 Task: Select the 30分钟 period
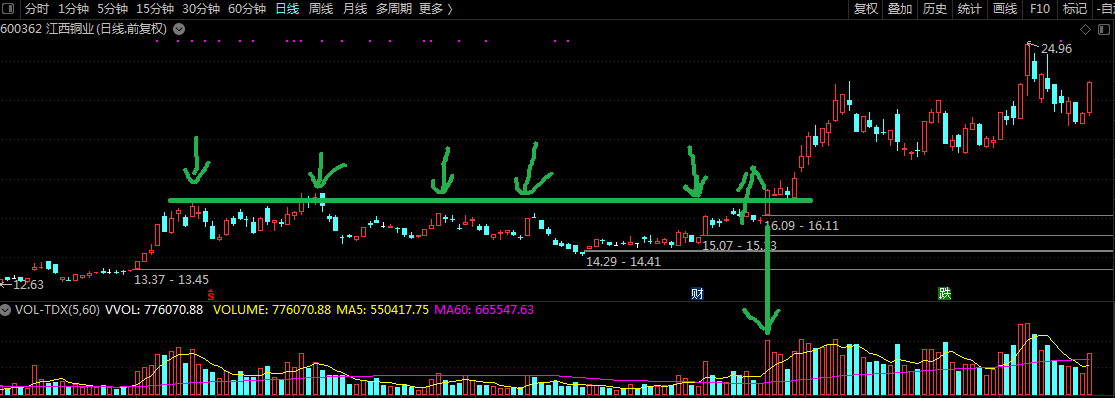201,9
